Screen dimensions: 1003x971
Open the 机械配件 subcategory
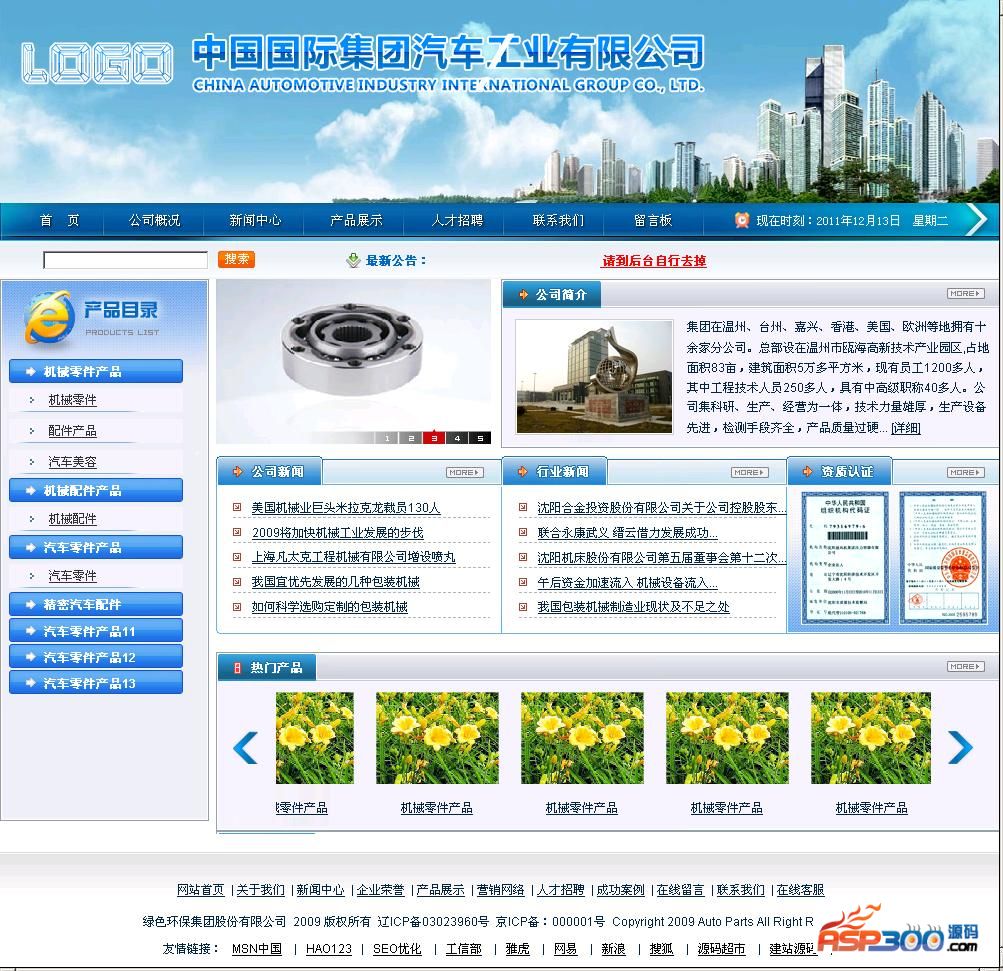(x=72, y=519)
